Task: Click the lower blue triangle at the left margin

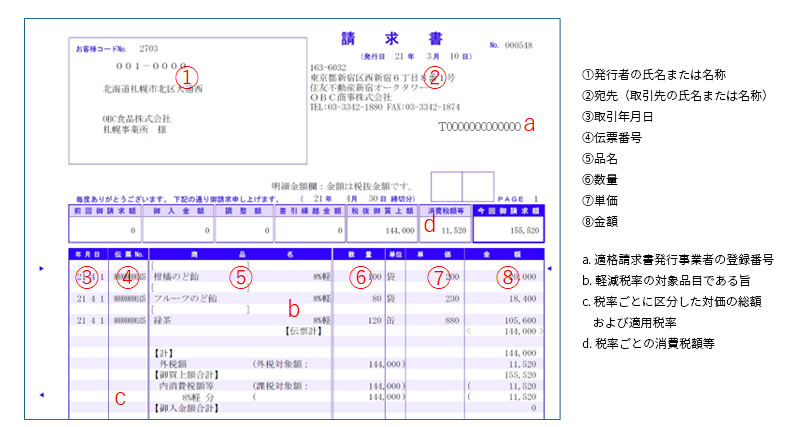Action: point(41,395)
